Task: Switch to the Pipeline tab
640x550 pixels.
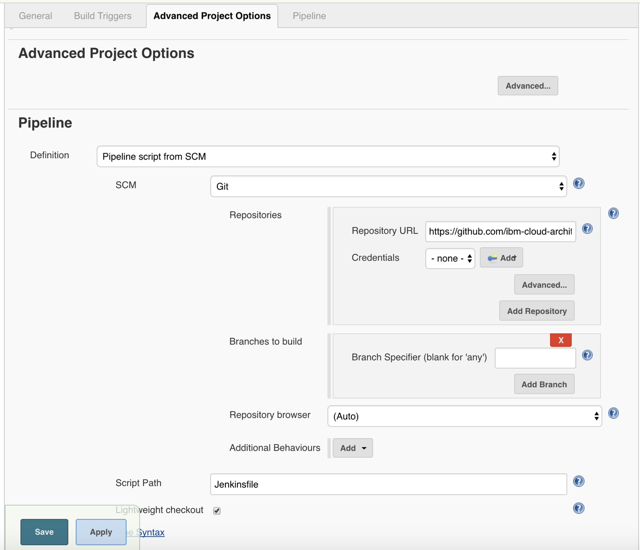Action: (309, 16)
